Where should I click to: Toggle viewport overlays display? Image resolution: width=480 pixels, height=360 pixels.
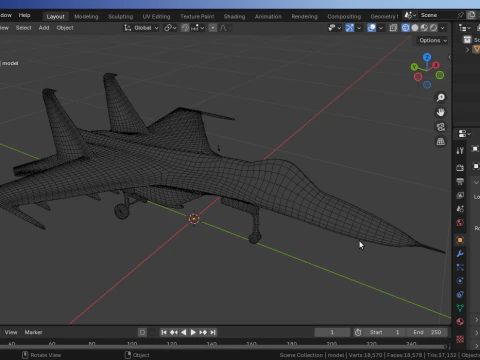point(372,28)
